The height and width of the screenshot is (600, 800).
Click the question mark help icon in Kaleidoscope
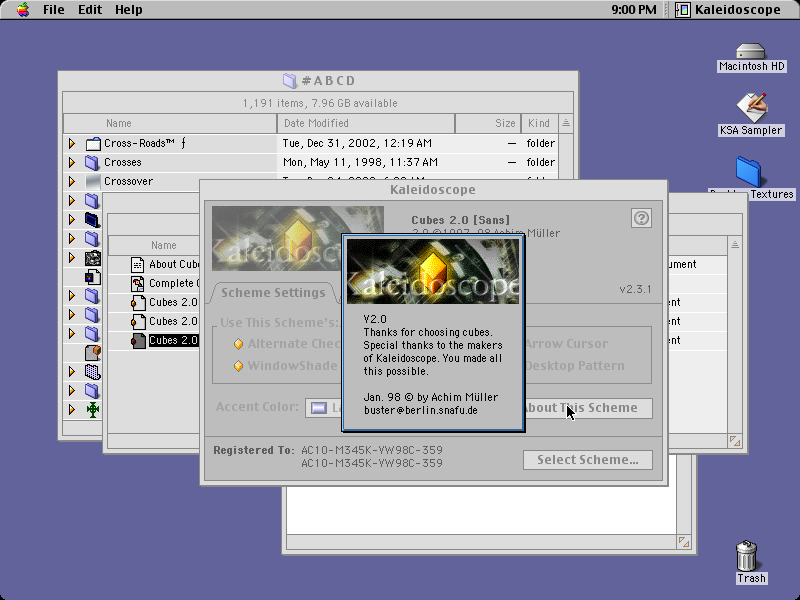click(641, 218)
